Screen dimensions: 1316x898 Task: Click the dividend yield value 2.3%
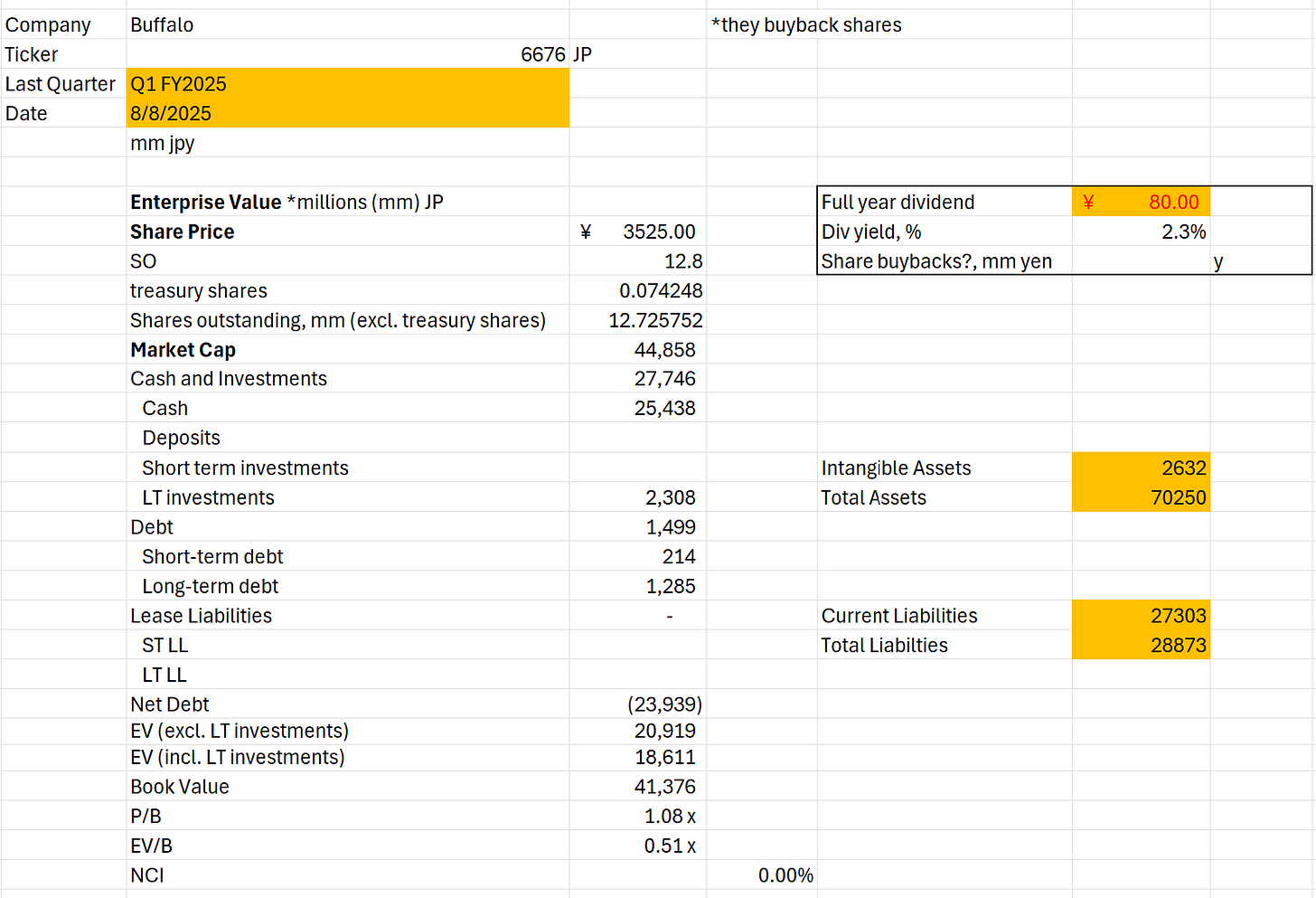coord(1184,232)
